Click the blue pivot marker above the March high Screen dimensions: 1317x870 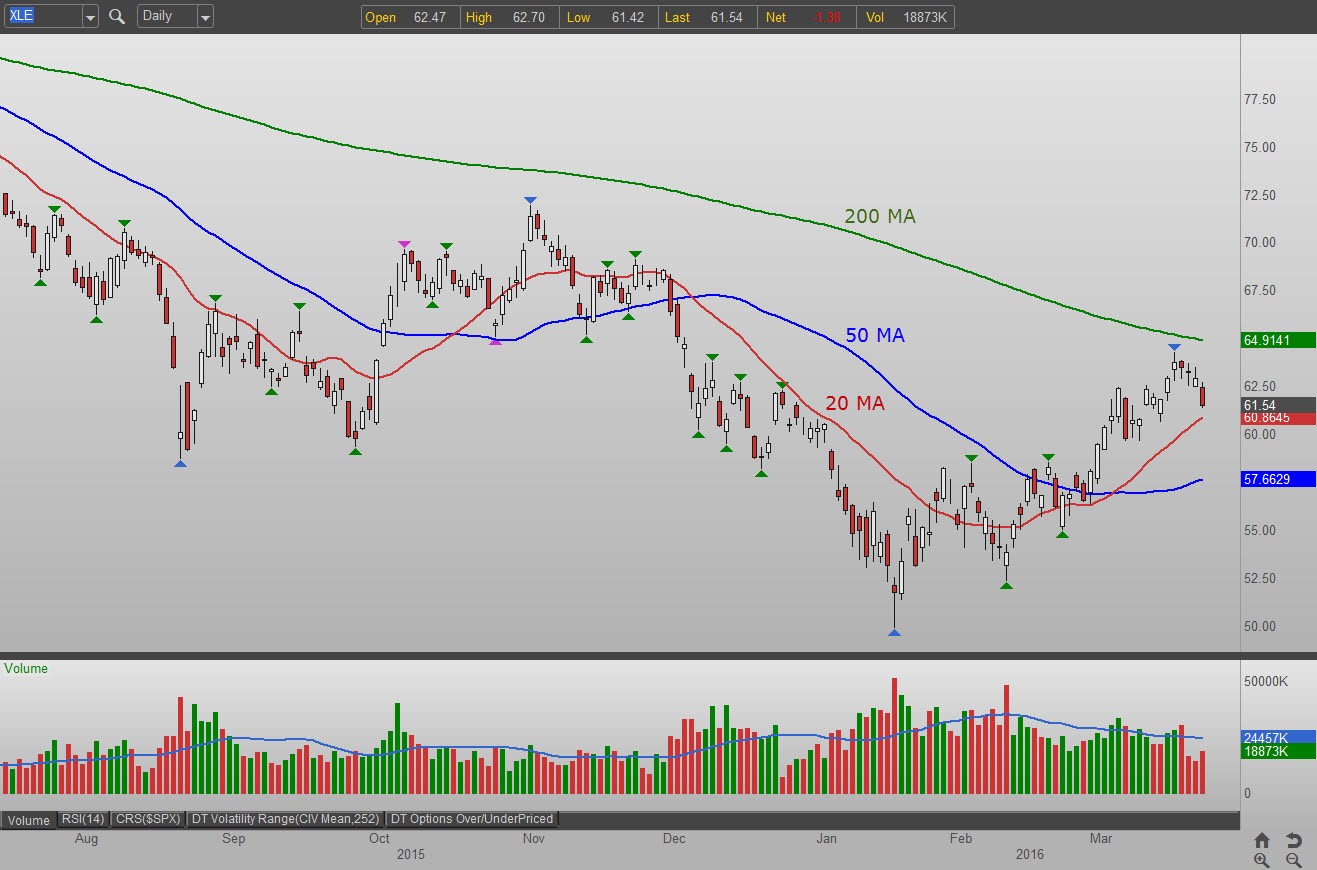1175,348
